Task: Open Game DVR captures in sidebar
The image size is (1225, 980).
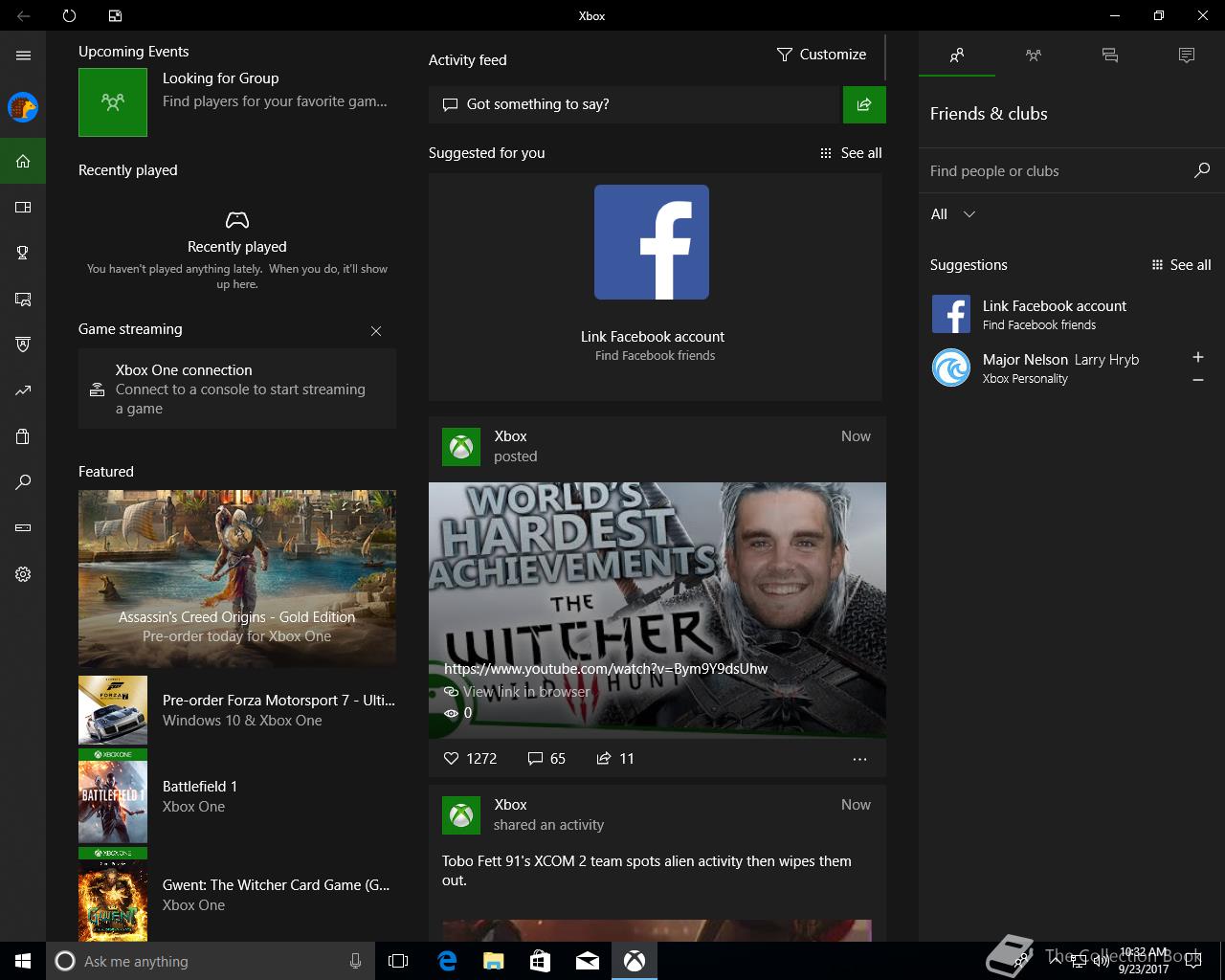Action: tap(23, 299)
